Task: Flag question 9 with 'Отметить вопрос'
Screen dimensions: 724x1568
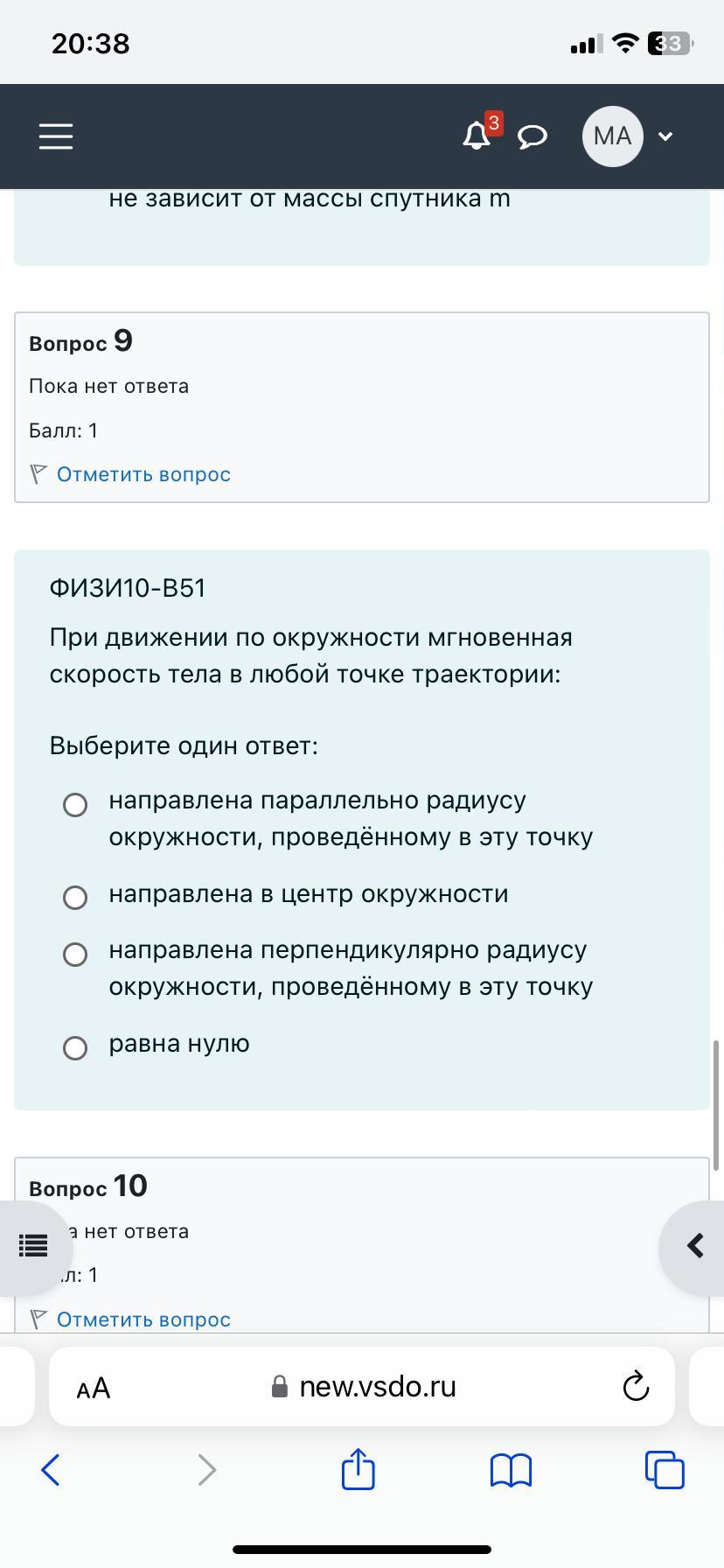Action: tap(143, 474)
